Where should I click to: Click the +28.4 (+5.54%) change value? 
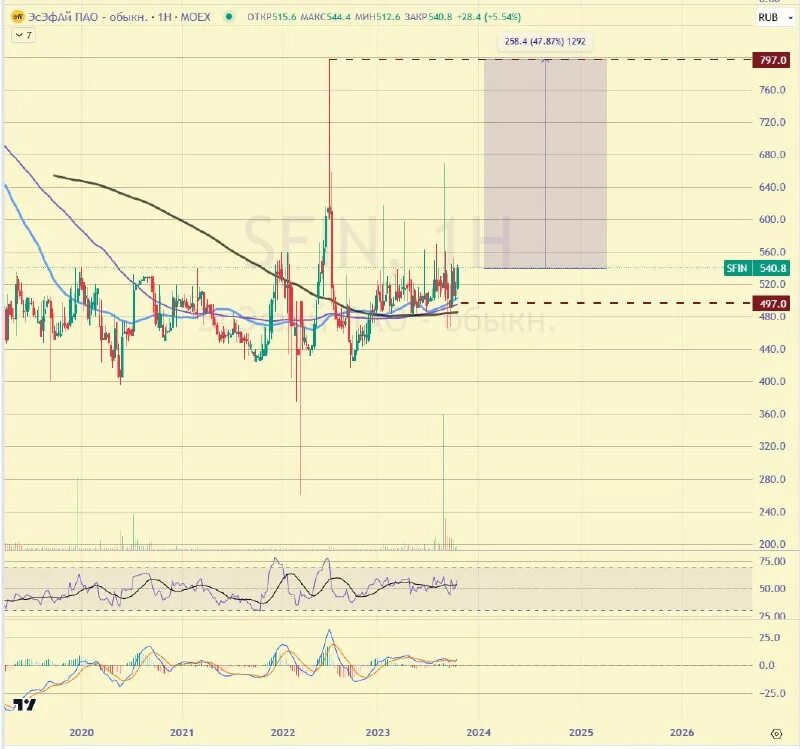click(489, 17)
